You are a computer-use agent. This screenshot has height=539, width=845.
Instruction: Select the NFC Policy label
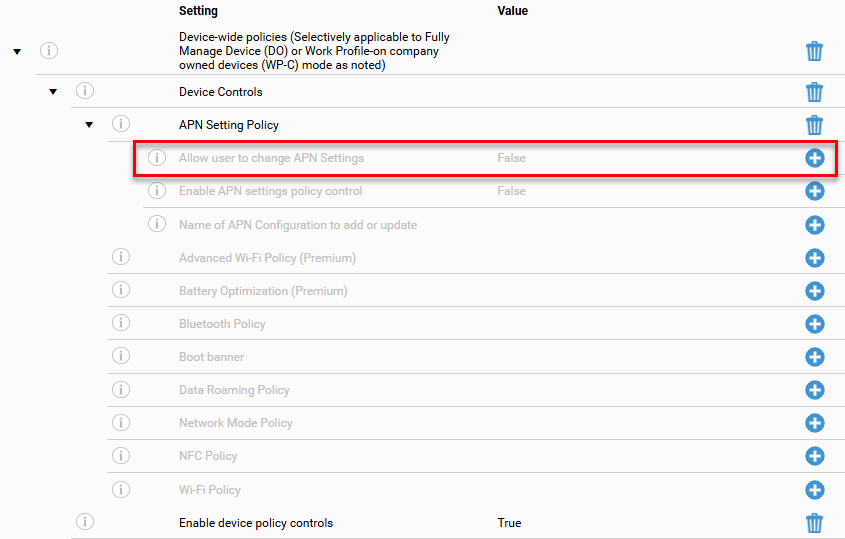tap(208, 456)
